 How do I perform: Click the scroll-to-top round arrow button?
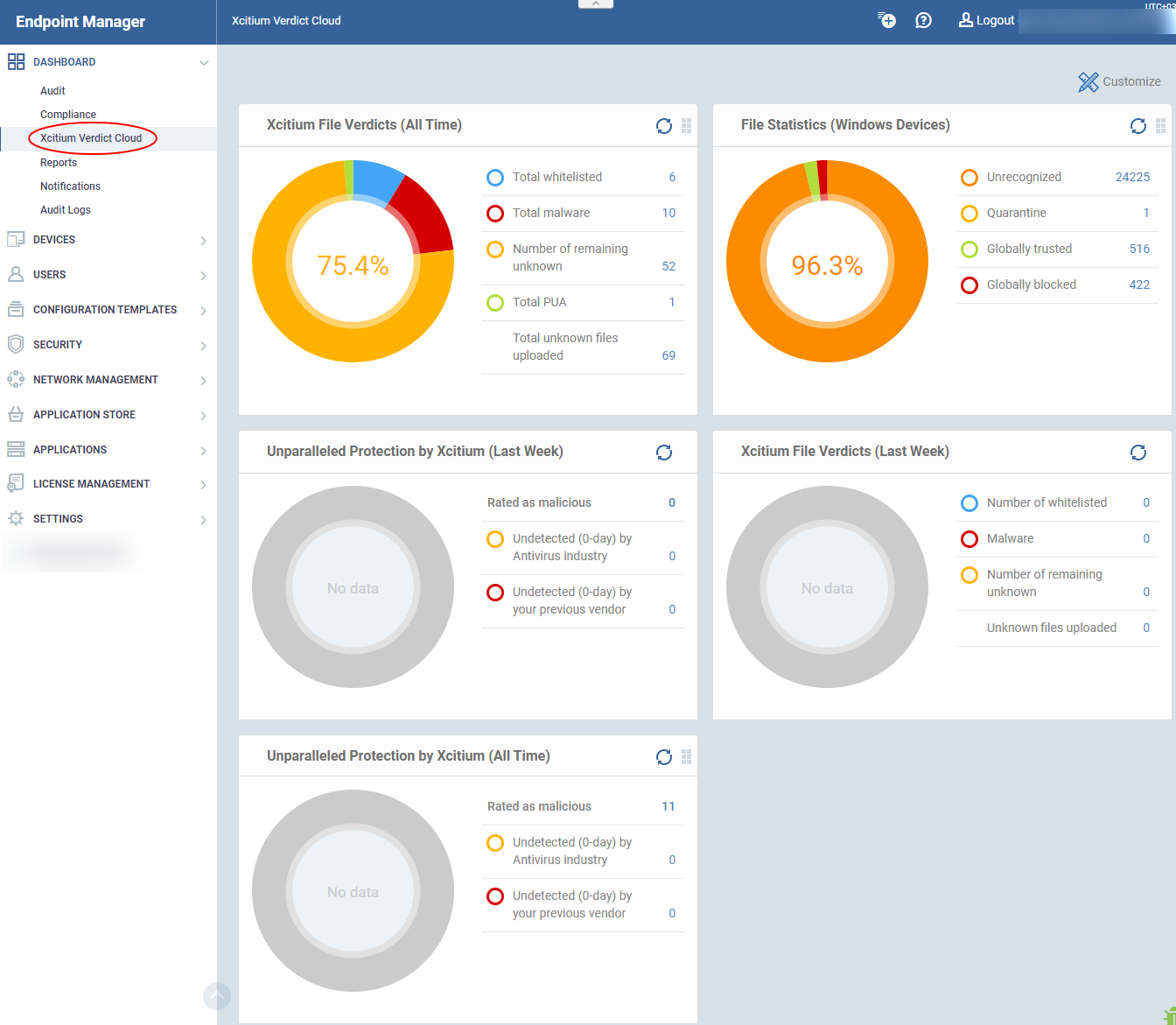coord(217,996)
